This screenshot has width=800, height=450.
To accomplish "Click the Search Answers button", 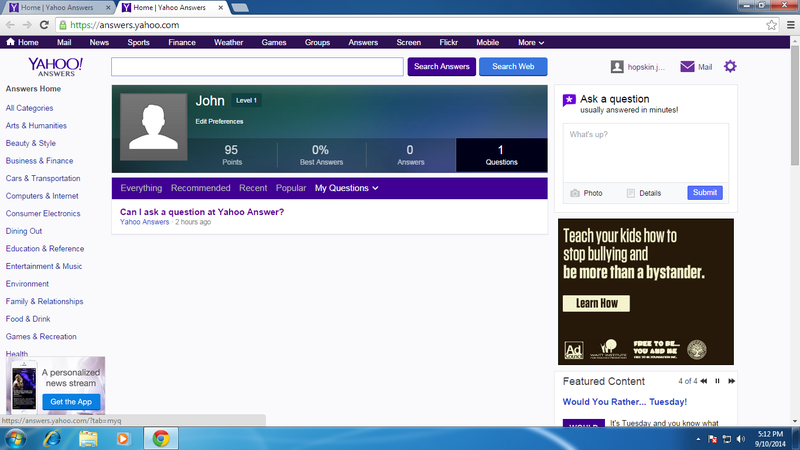I will tap(441, 67).
